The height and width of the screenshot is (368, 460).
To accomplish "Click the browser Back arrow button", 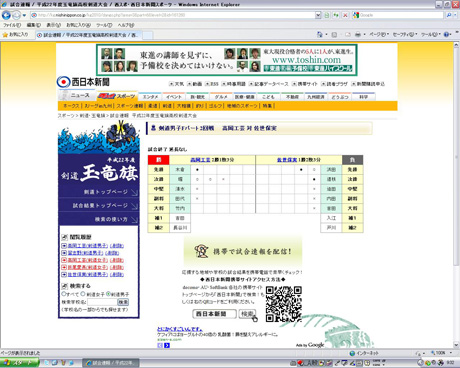I will (6, 15).
